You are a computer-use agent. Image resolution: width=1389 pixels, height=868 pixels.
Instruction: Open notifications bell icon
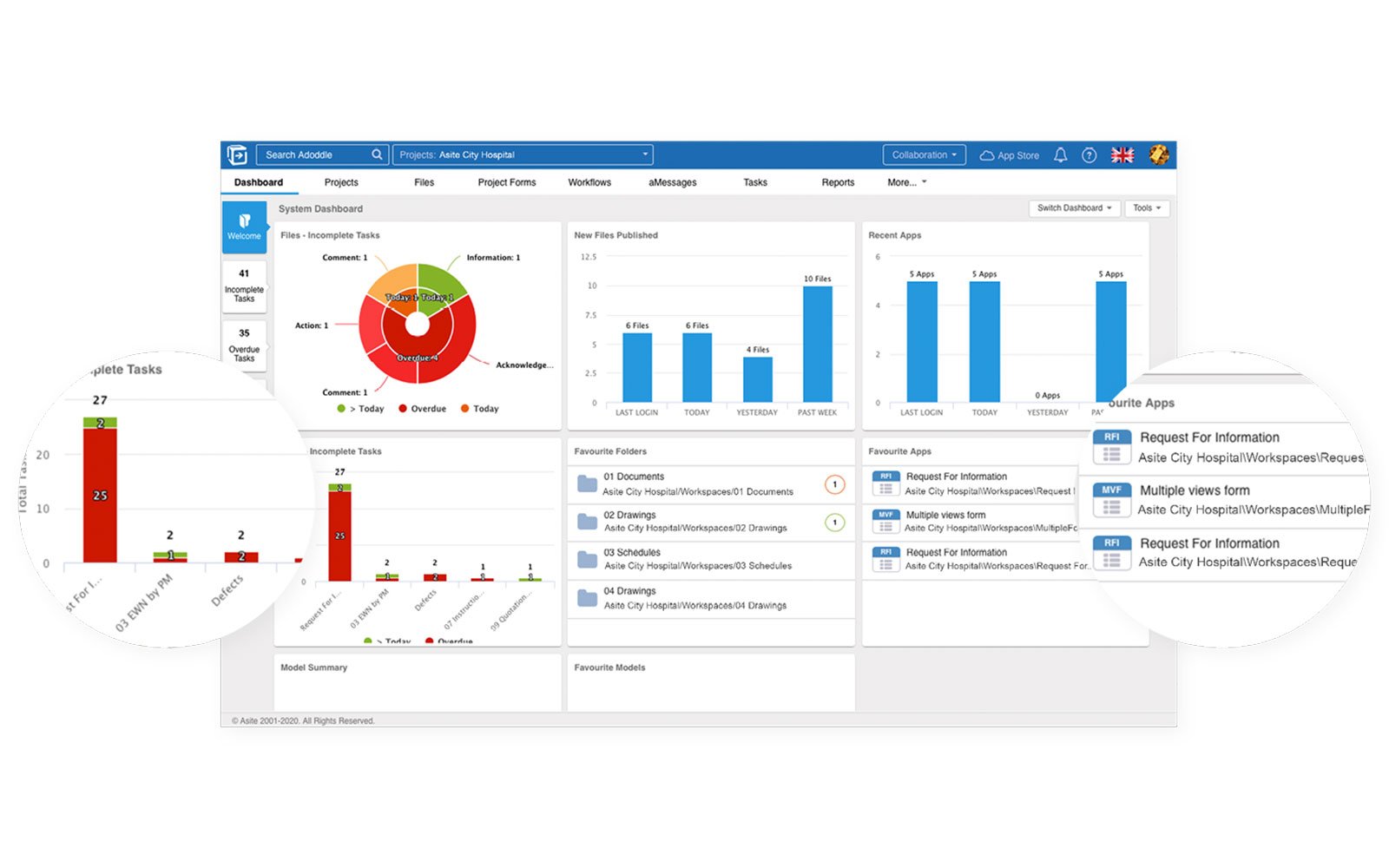(x=1060, y=155)
